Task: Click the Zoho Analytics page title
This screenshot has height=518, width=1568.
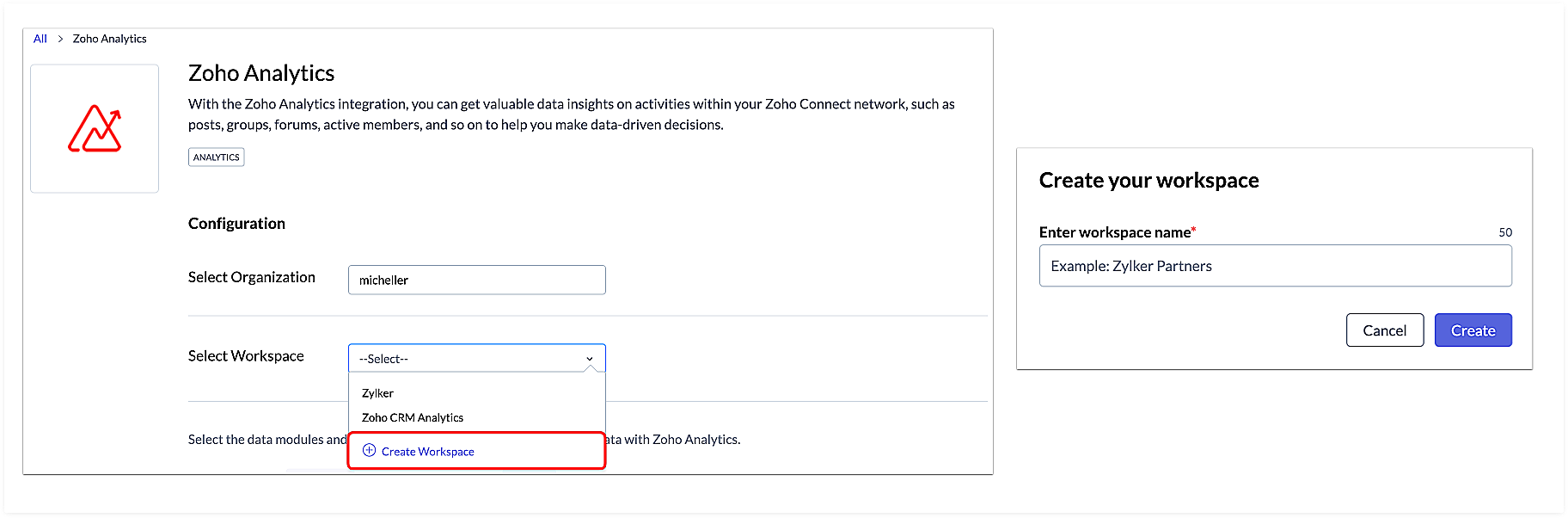Action: (261, 73)
